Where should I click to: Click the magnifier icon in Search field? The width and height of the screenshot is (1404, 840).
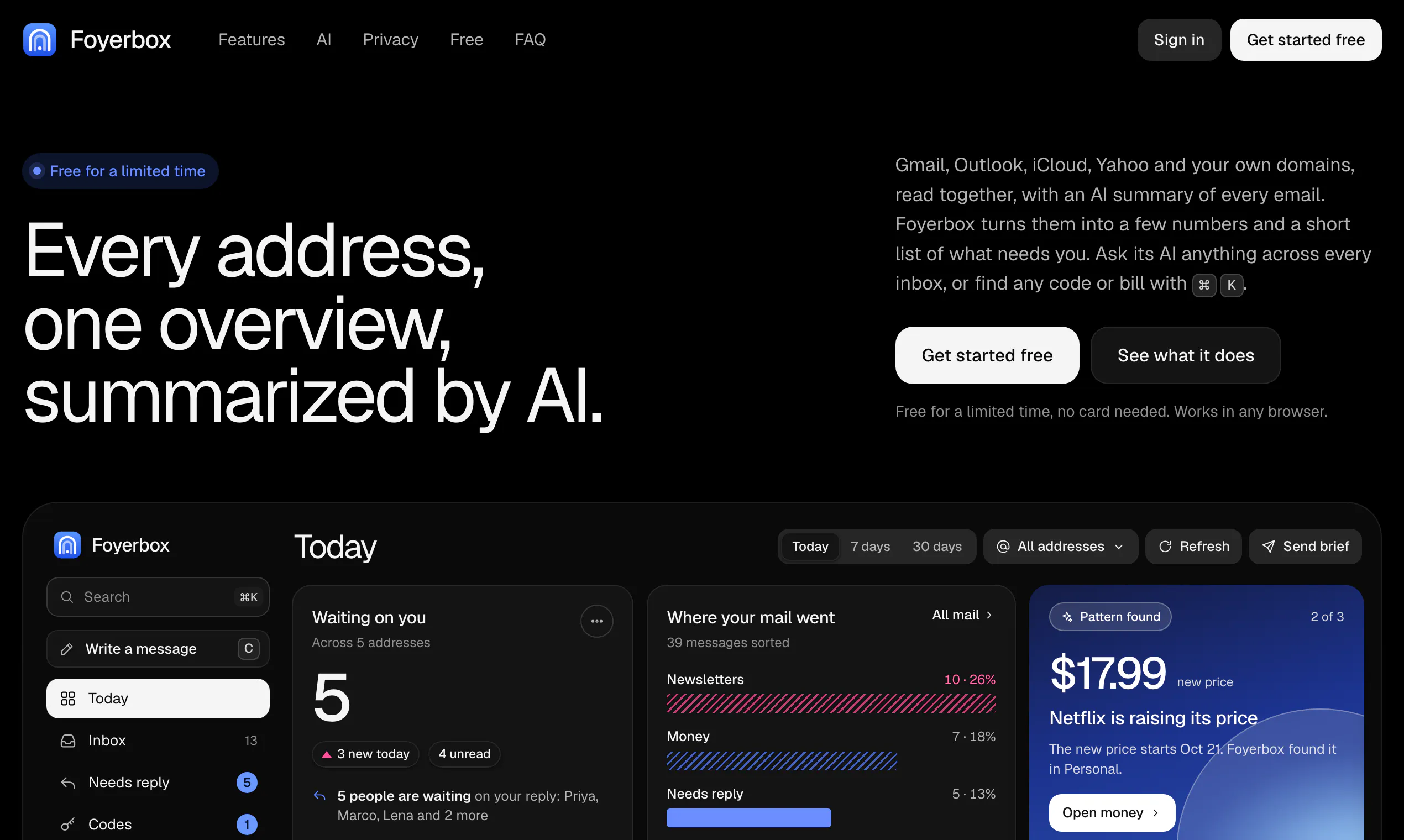coord(67,597)
